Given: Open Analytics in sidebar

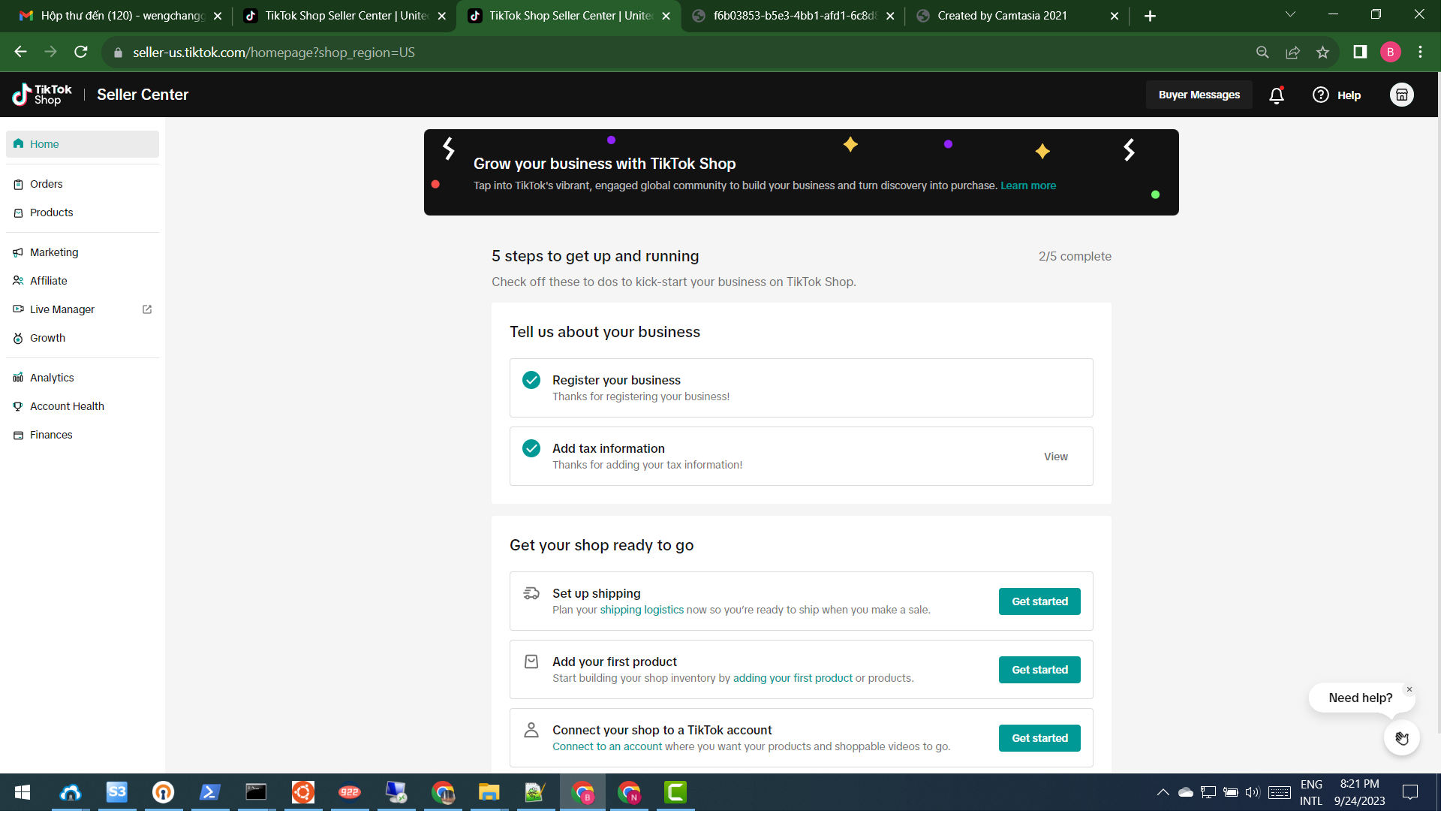Looking at the screenshot, I should pyautogui.click(x=83, y=378).
